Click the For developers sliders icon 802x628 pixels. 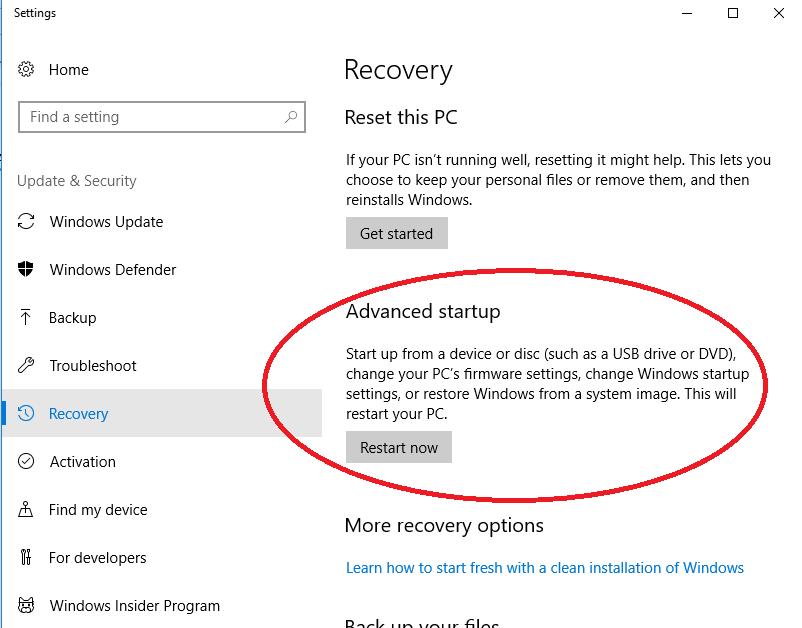pyautogui.click(x=27, y=558)
